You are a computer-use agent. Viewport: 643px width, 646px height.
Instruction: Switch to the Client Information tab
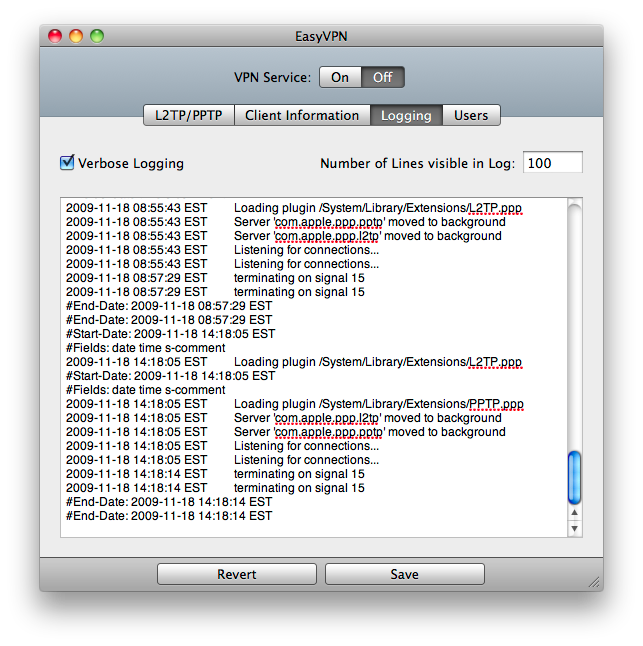[302, 115]
